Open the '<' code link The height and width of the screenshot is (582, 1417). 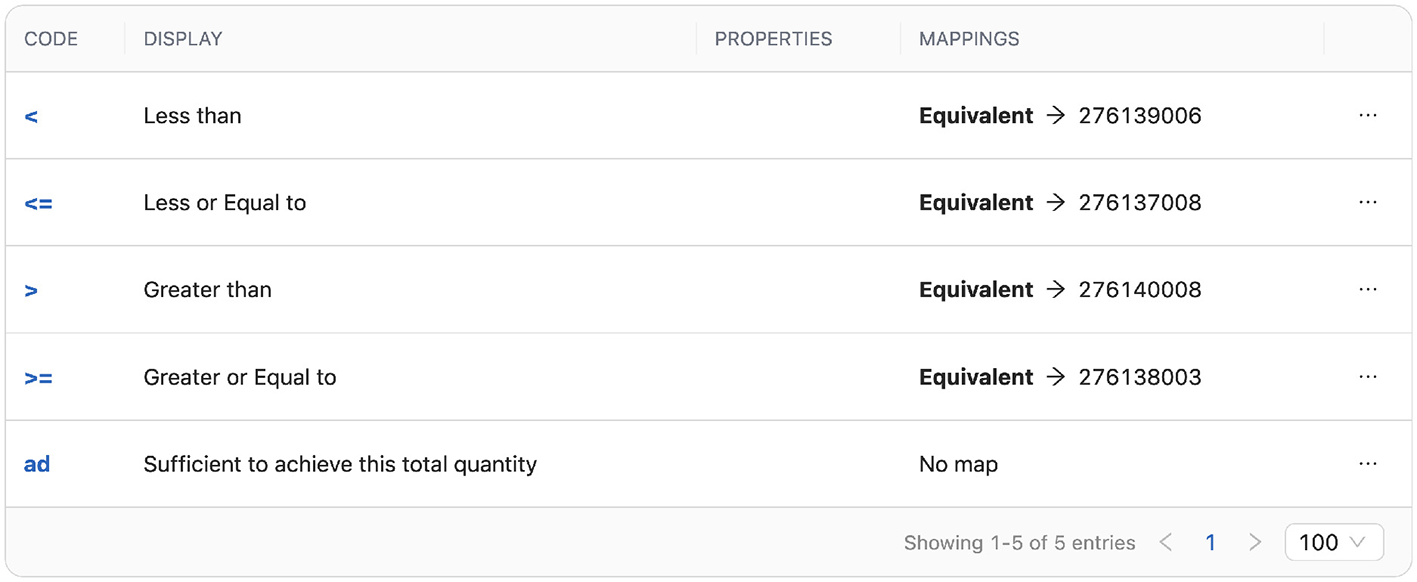pyautogui.click(x=31, y=116)
